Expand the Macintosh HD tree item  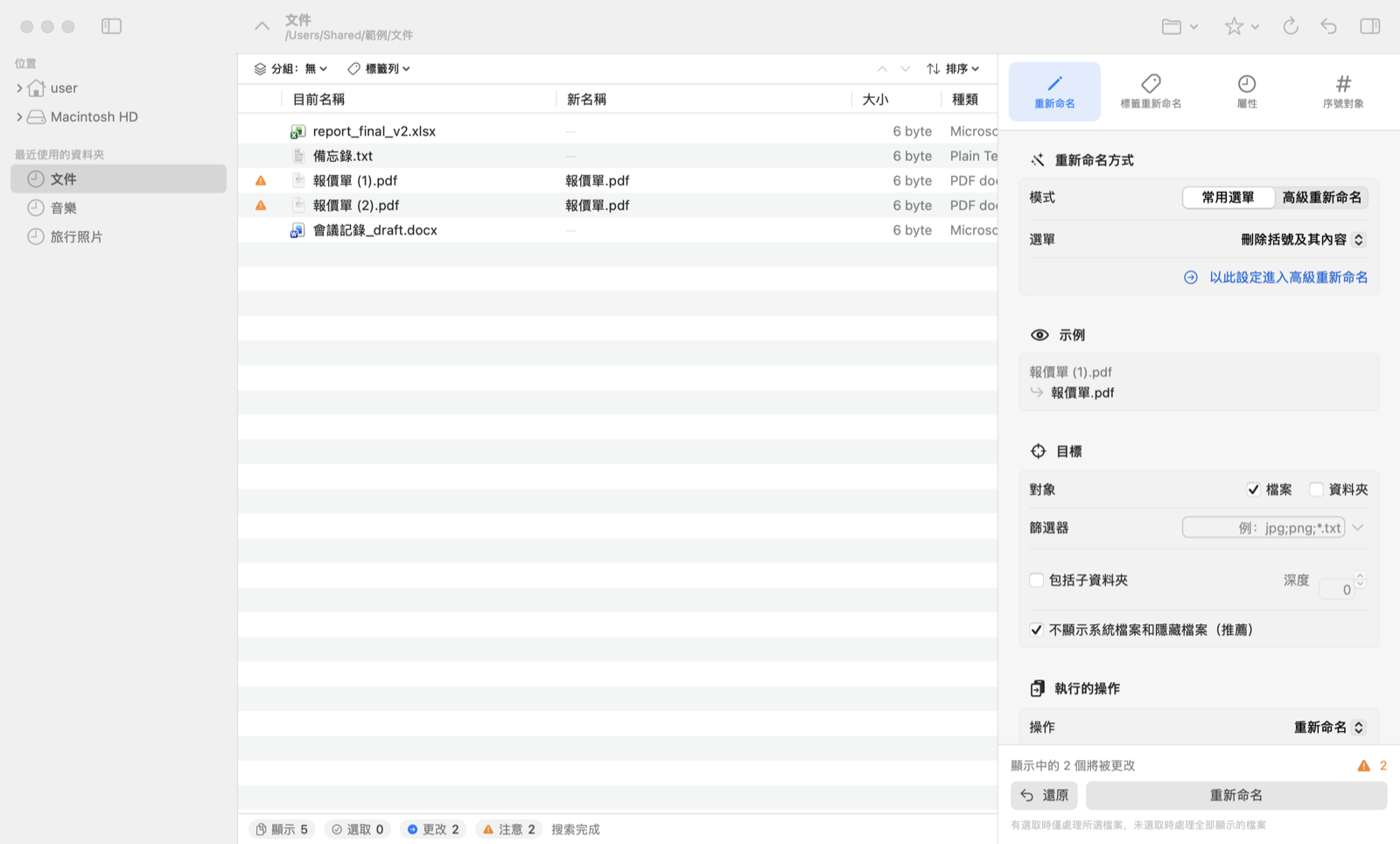[x=19, y=116]
